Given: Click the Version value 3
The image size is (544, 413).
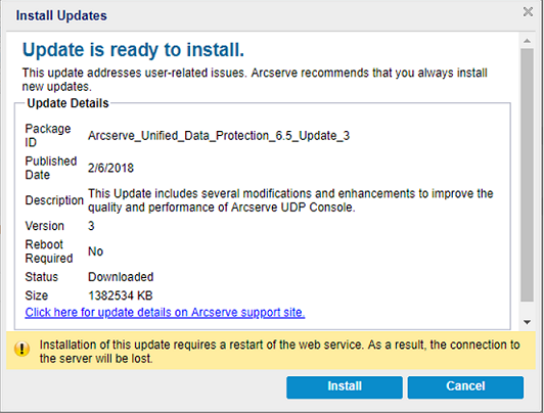Looking at the screenshot, I should click(91, 226).
